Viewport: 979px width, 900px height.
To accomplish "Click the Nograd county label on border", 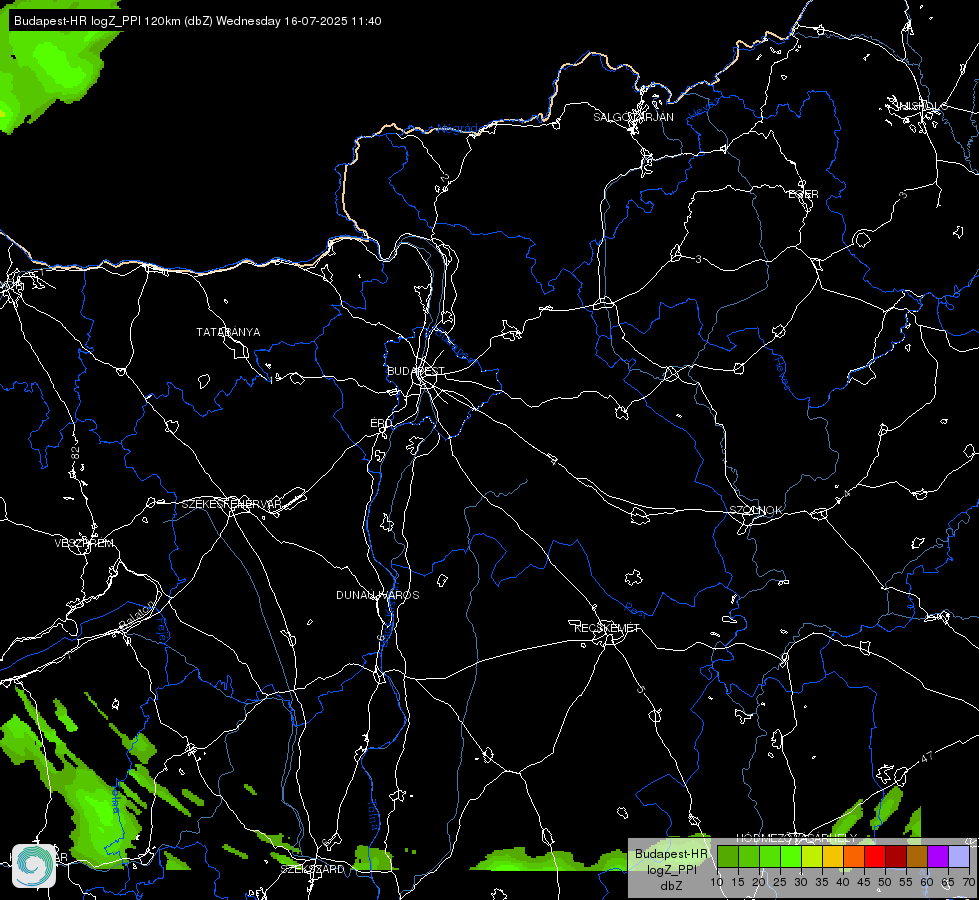I will 458,129.
